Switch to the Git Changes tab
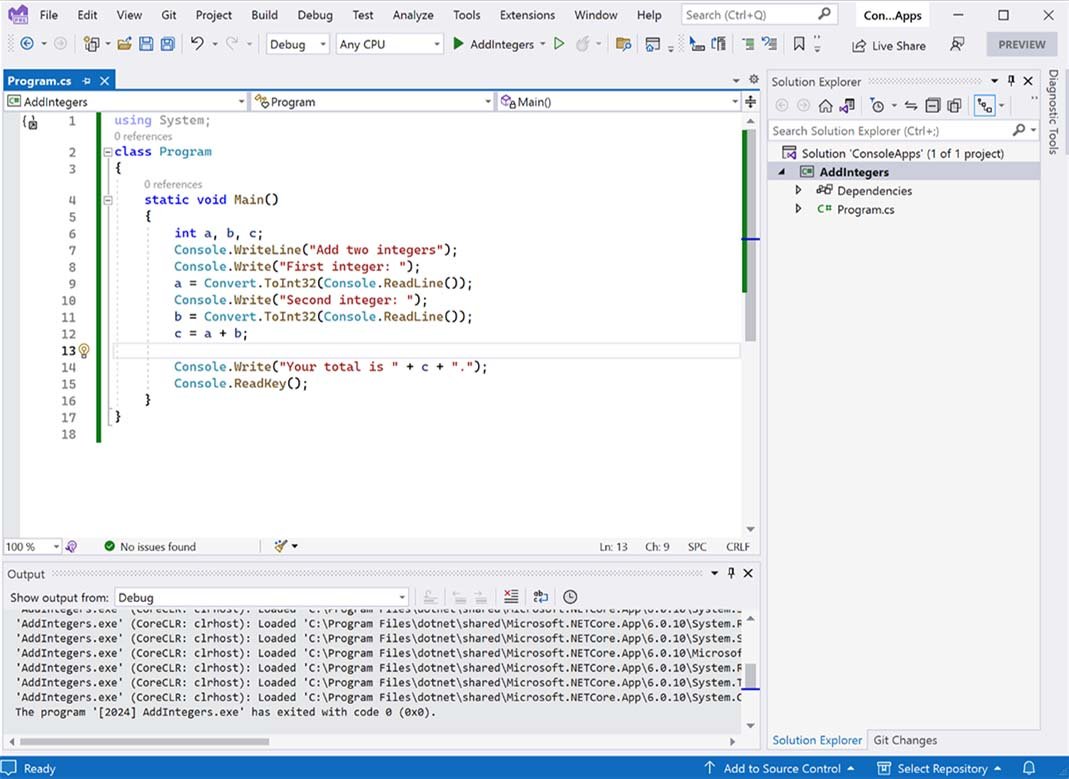Image resolution: width=1069 pixels, height=779 pixels. pyautogui.click(x=905, y=740)
